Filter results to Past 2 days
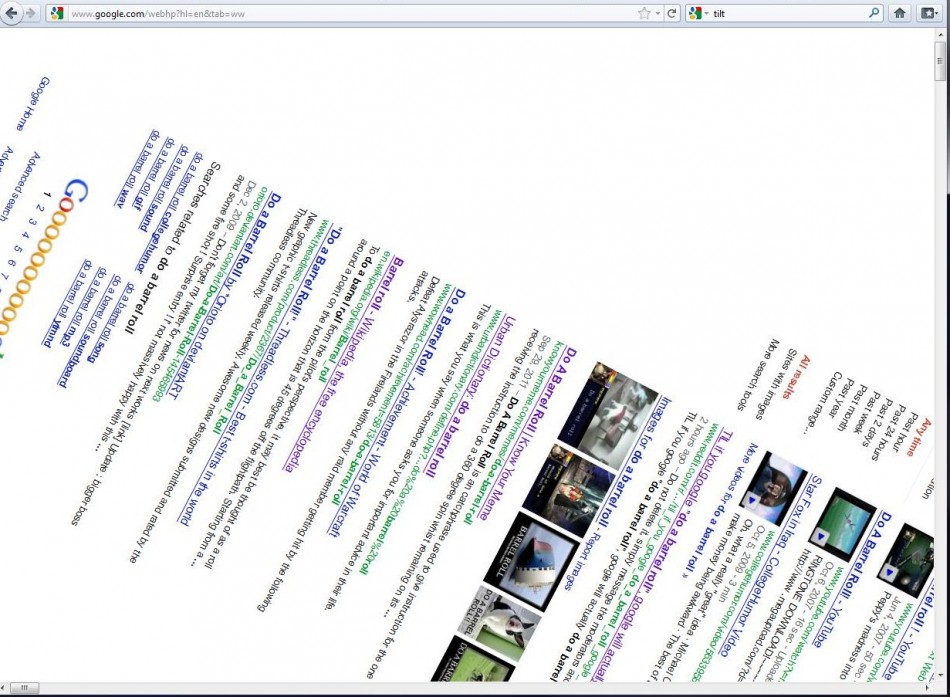 (x=875, y=424)
